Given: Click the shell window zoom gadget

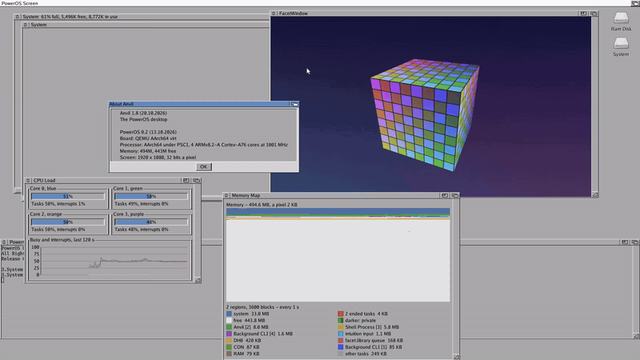Looking at the screenshot, I should (624, 242).
